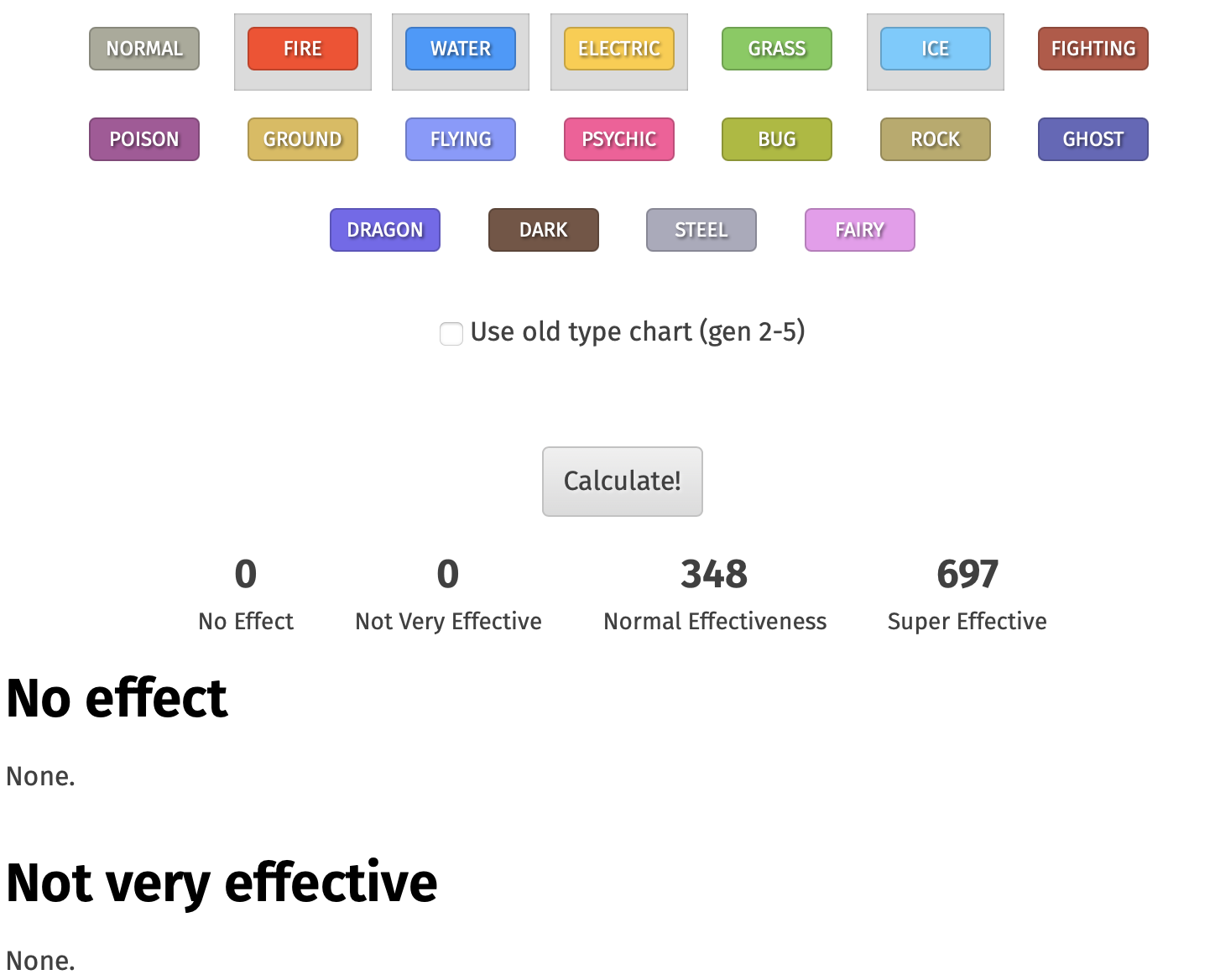Pick the Poison type button

click(x=144, y=139)
